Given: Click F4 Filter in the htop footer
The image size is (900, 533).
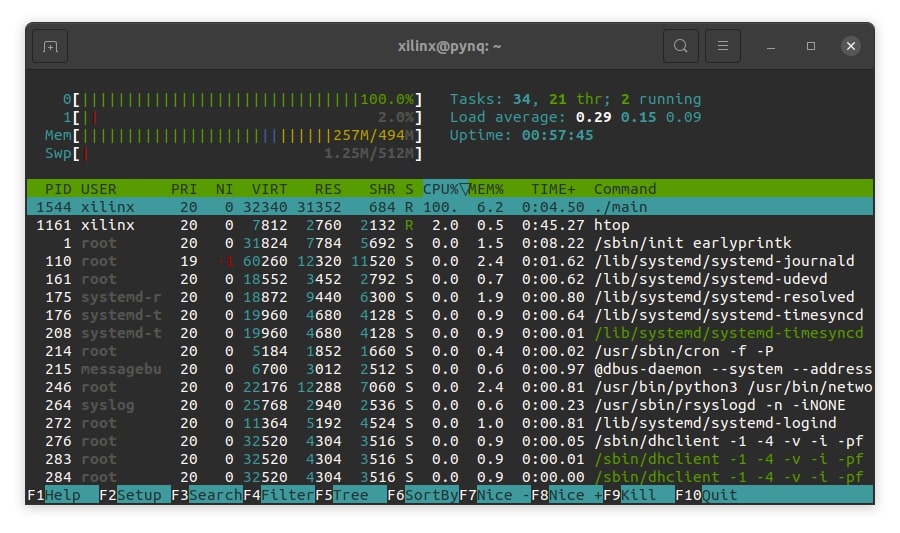Looking at the screenshot, I should pyautogui.click(x=278, y=495).
